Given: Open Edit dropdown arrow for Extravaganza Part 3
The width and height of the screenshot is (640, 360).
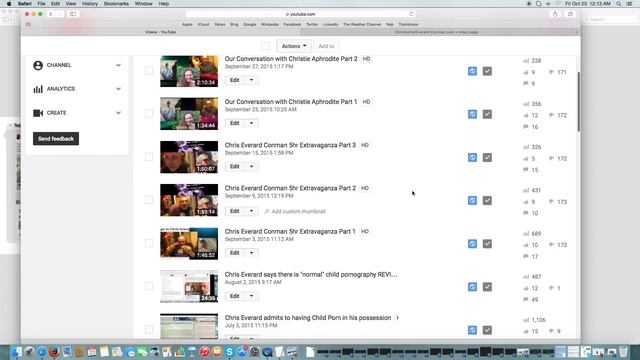Looking at the screenshot, I should point(251,167).
